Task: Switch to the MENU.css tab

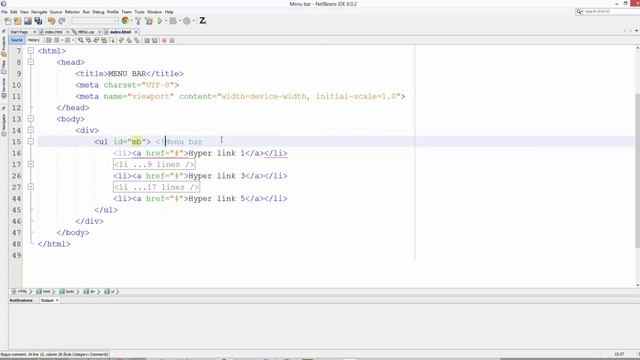Action: point(86,32)
